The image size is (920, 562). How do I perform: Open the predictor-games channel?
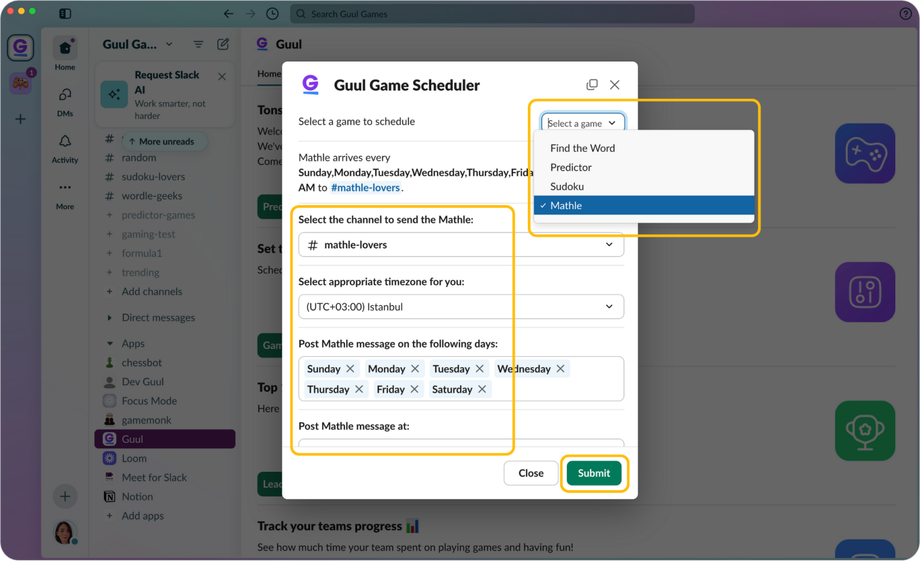[158, 215]
